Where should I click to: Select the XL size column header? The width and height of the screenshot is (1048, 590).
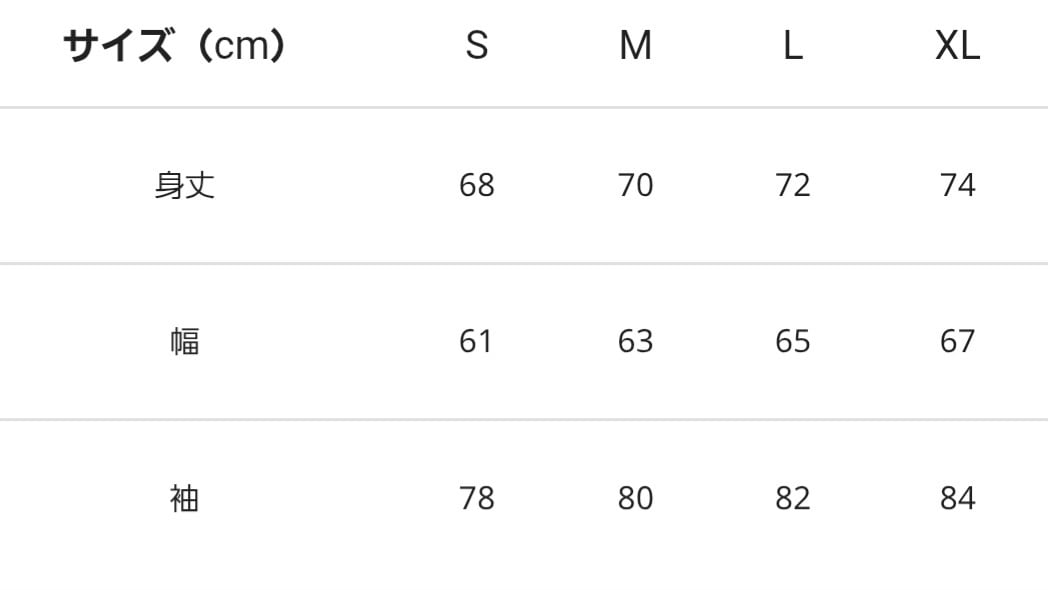(957, 46)
